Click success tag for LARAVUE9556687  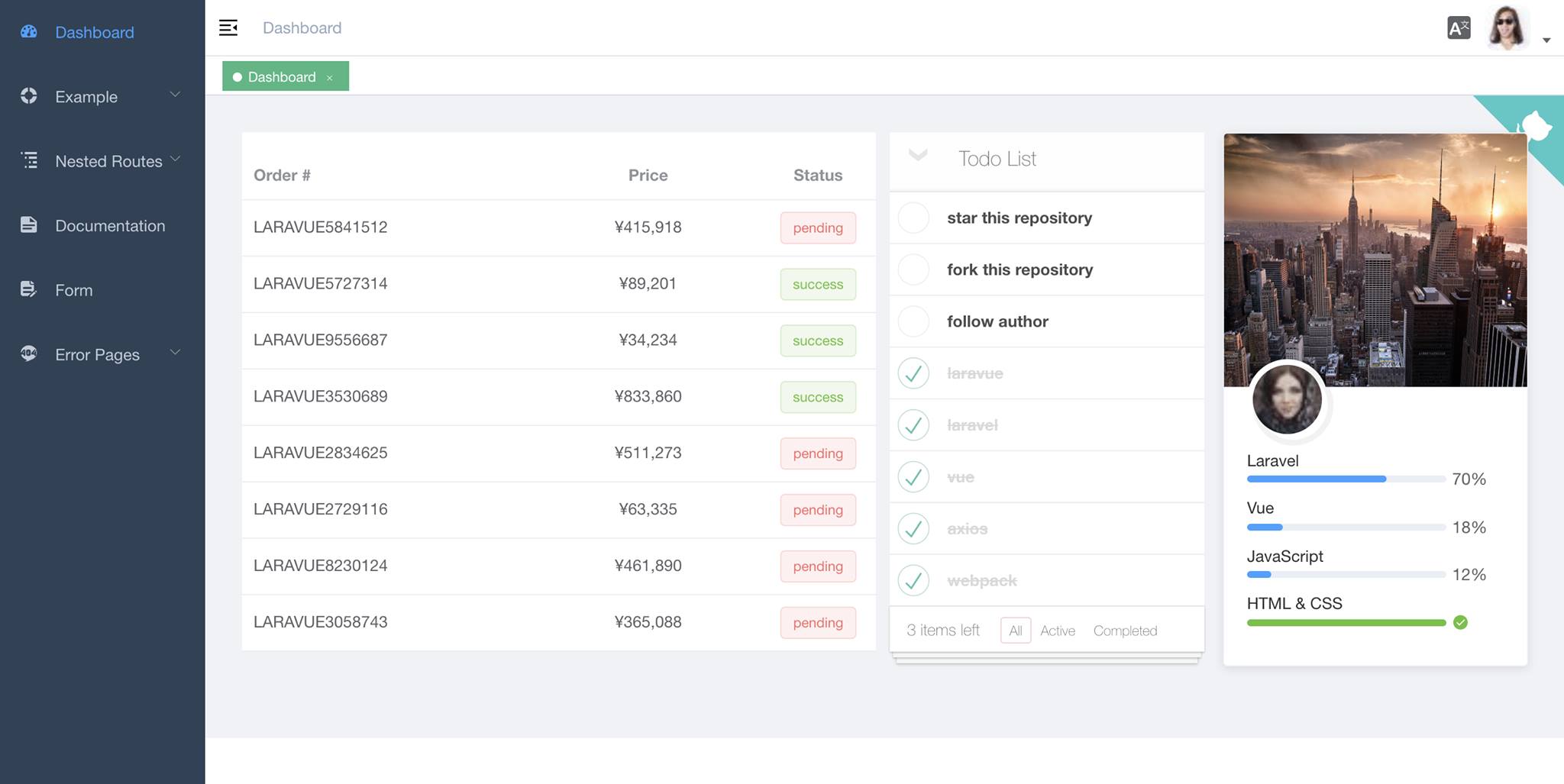818,340
